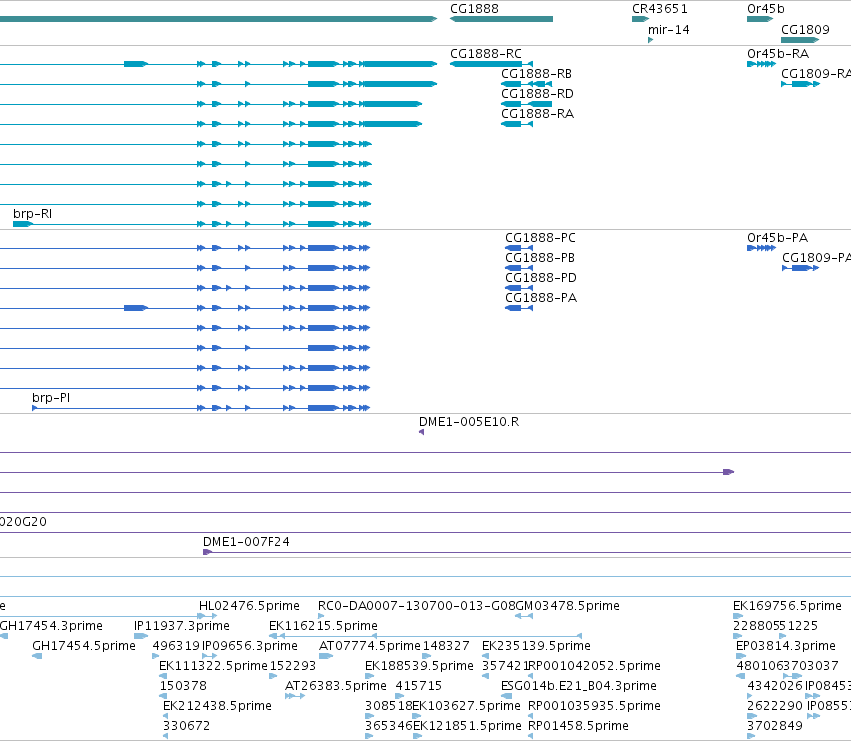Click EST label 415715
Image resolution: width=851 pixels, height=741 pixels.
click(418, 686)
